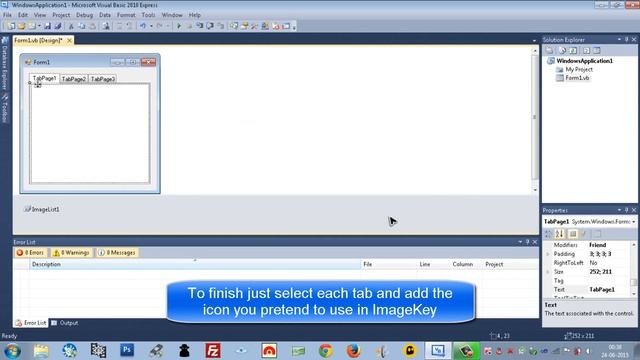
Task: Sort Properties alphabetically
Action: tap(560, 234)
